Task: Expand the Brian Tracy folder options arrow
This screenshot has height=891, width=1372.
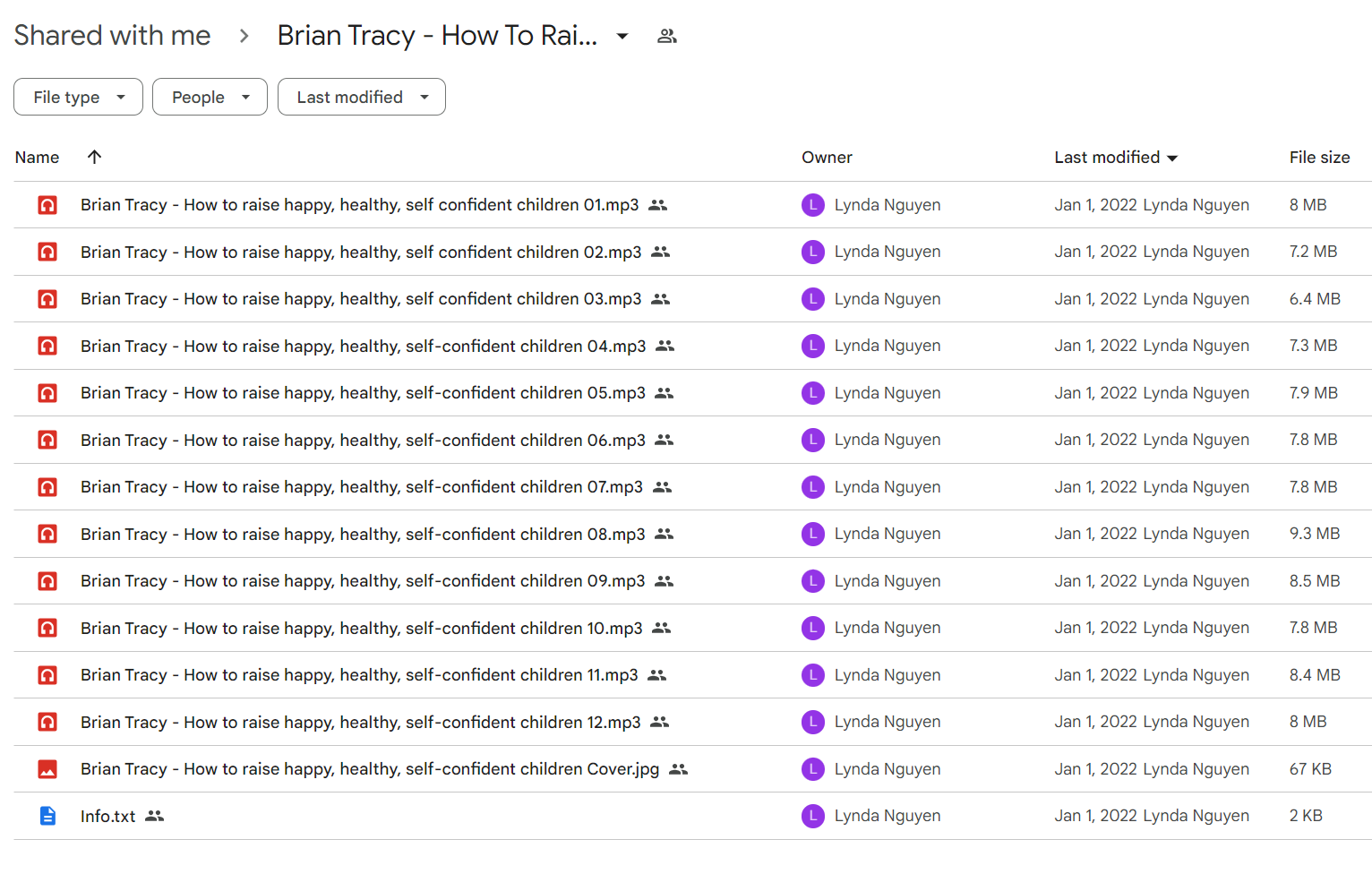Action: tap(622, 36)
